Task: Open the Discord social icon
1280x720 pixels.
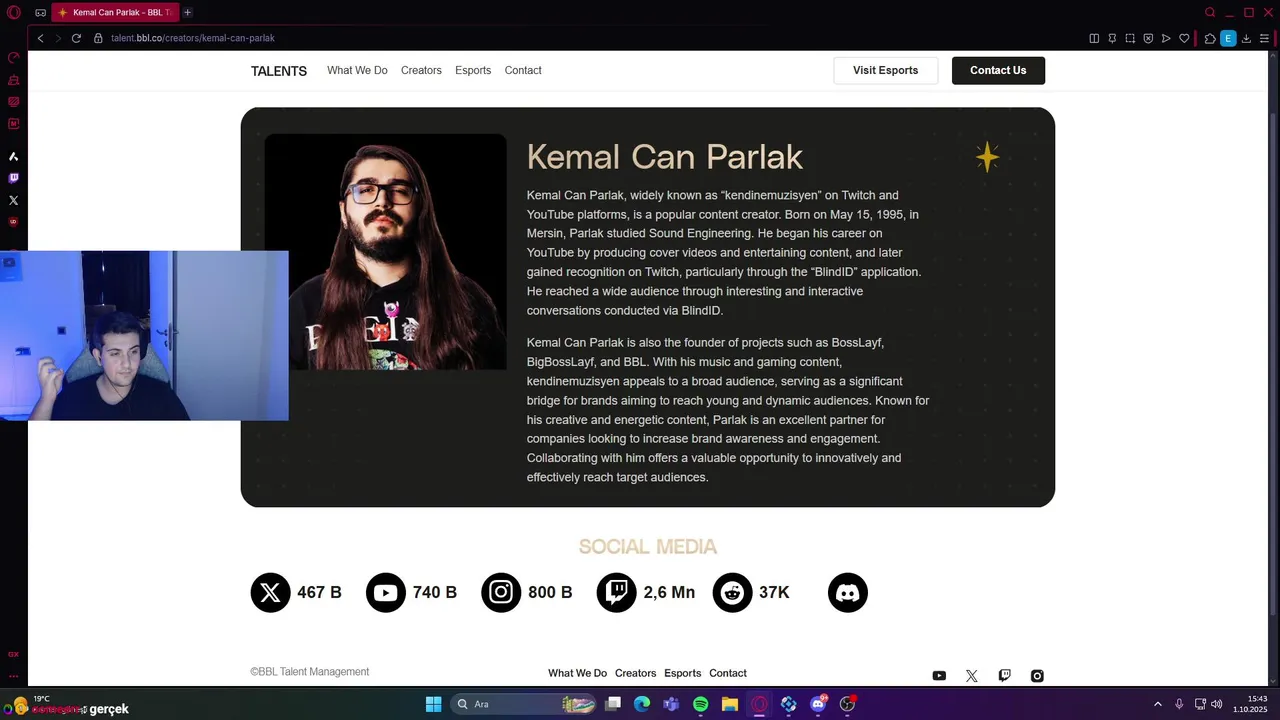Action: (848, 593)
